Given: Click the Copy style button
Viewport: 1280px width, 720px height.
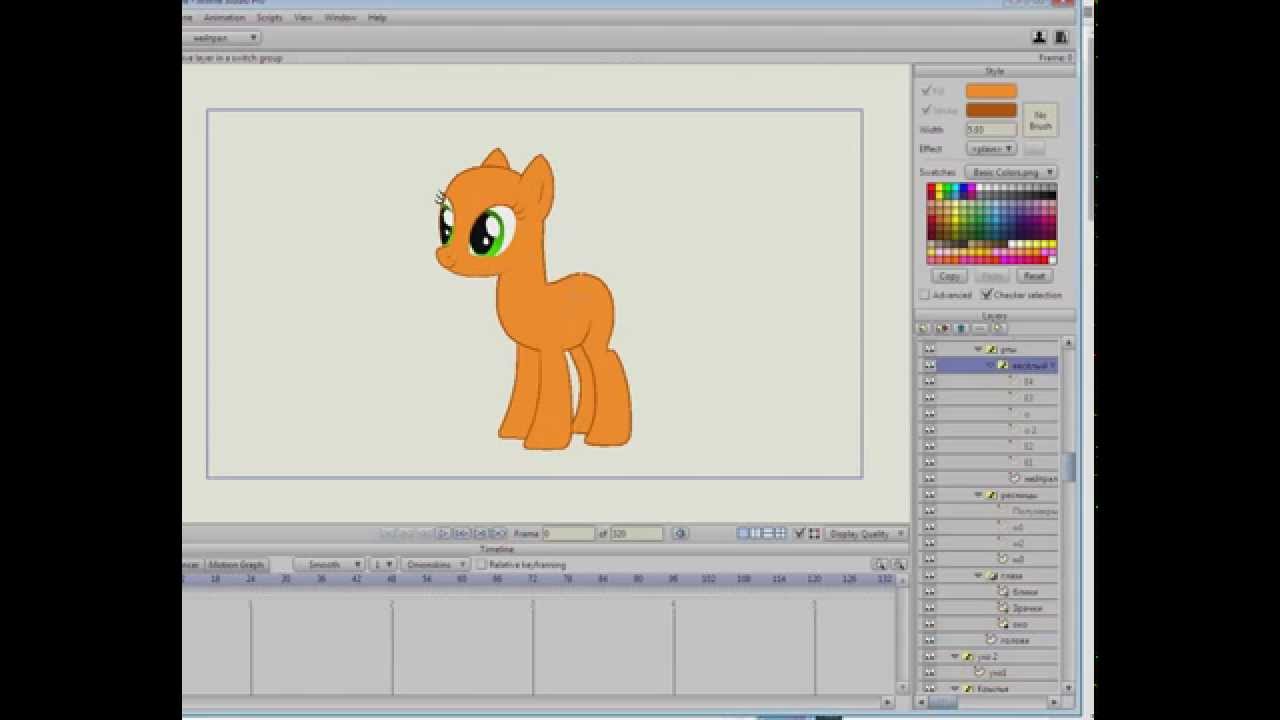Looking at the screenshot, I should [949, 276].
